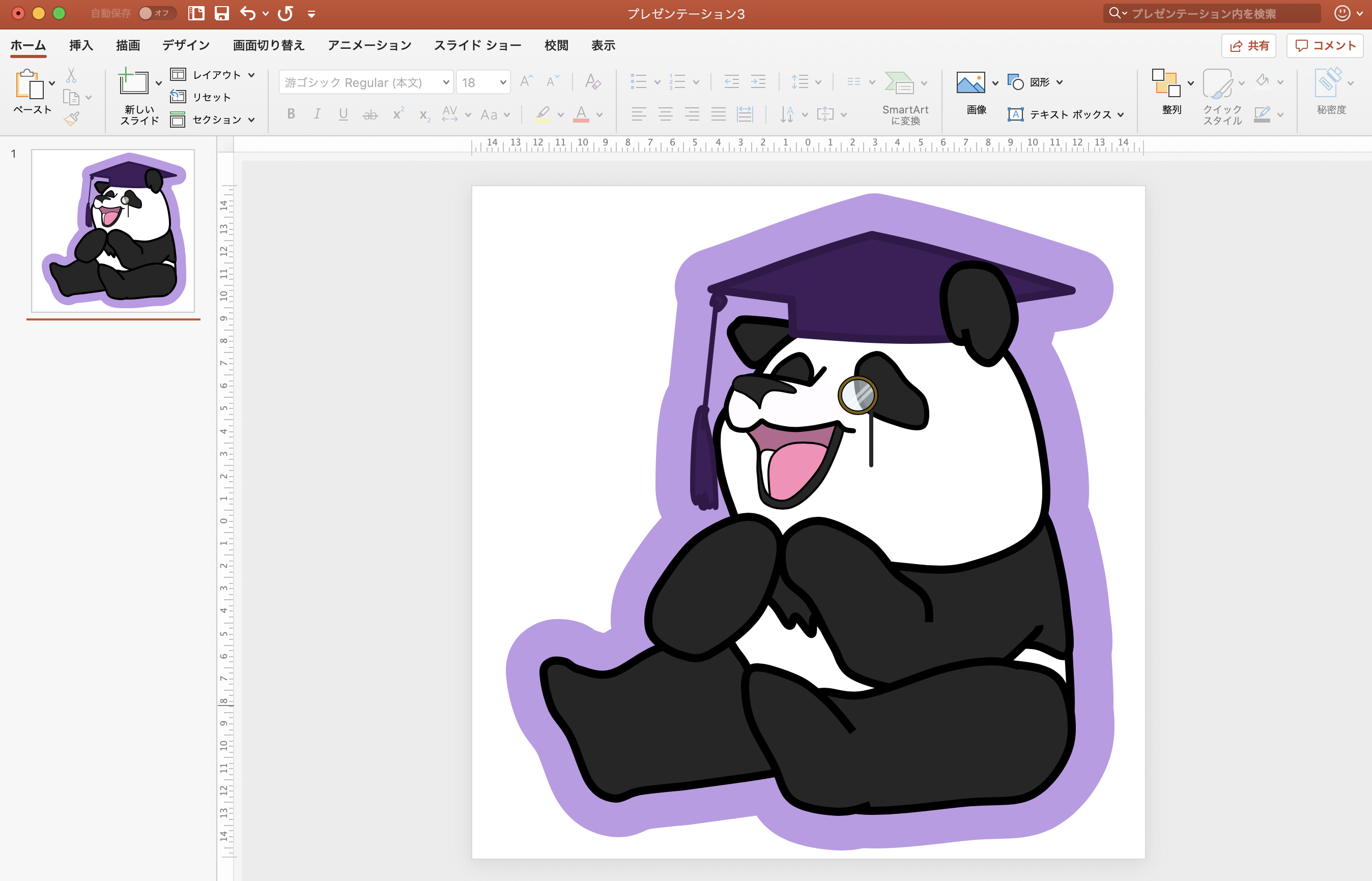Center align text icon
The height and width of the screenshot is (881, 1372).
pyautogui.click(x=665, y=114)
